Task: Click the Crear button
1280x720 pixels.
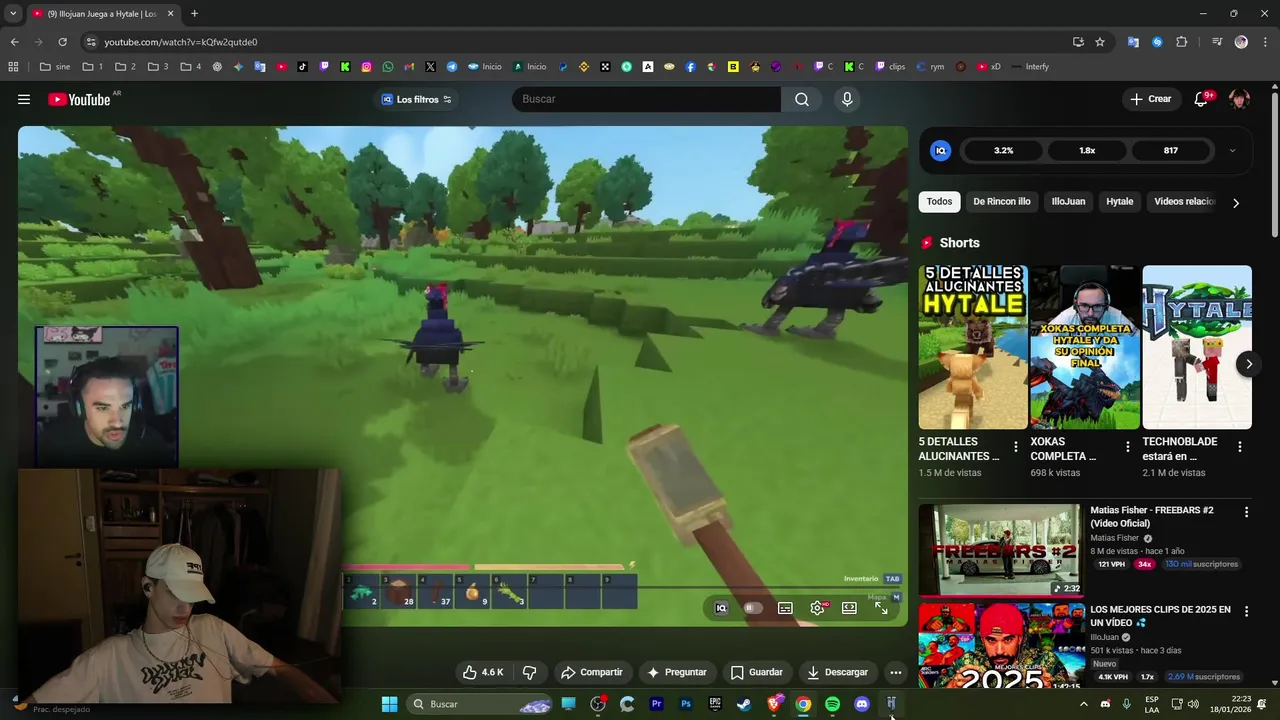Action: tap(1151, 99)
